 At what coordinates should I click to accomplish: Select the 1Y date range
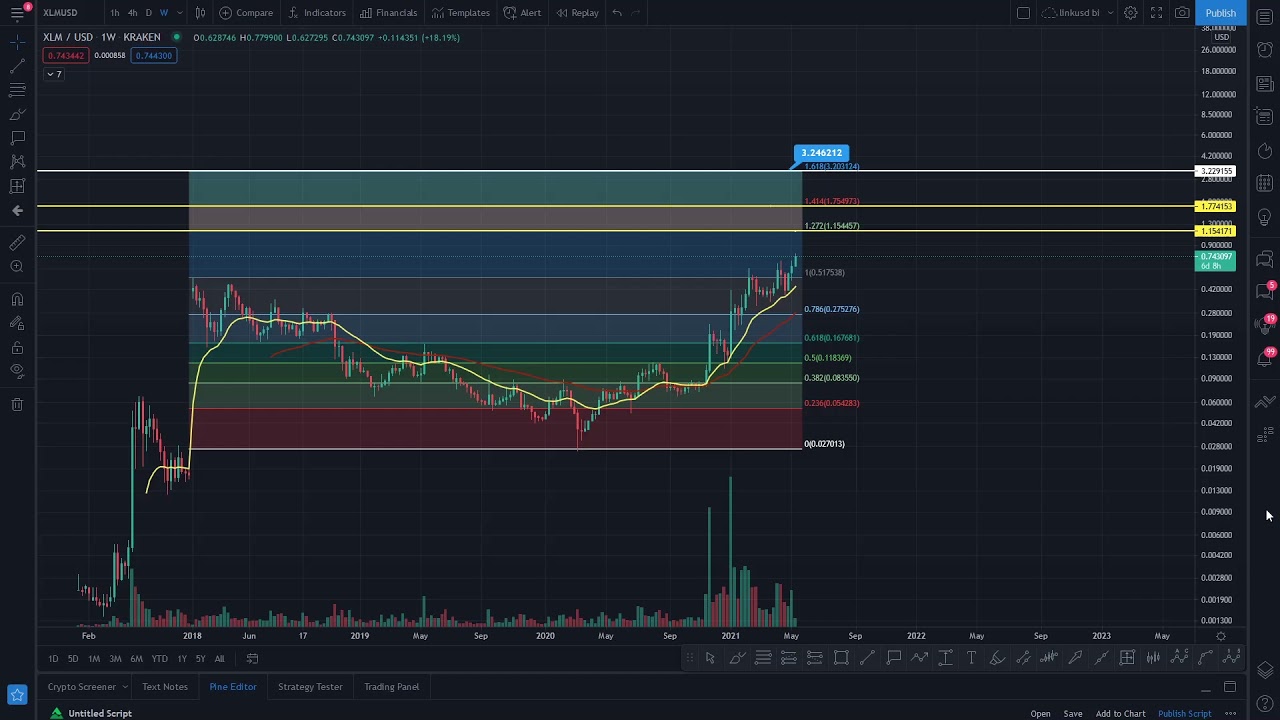[182, 658]
